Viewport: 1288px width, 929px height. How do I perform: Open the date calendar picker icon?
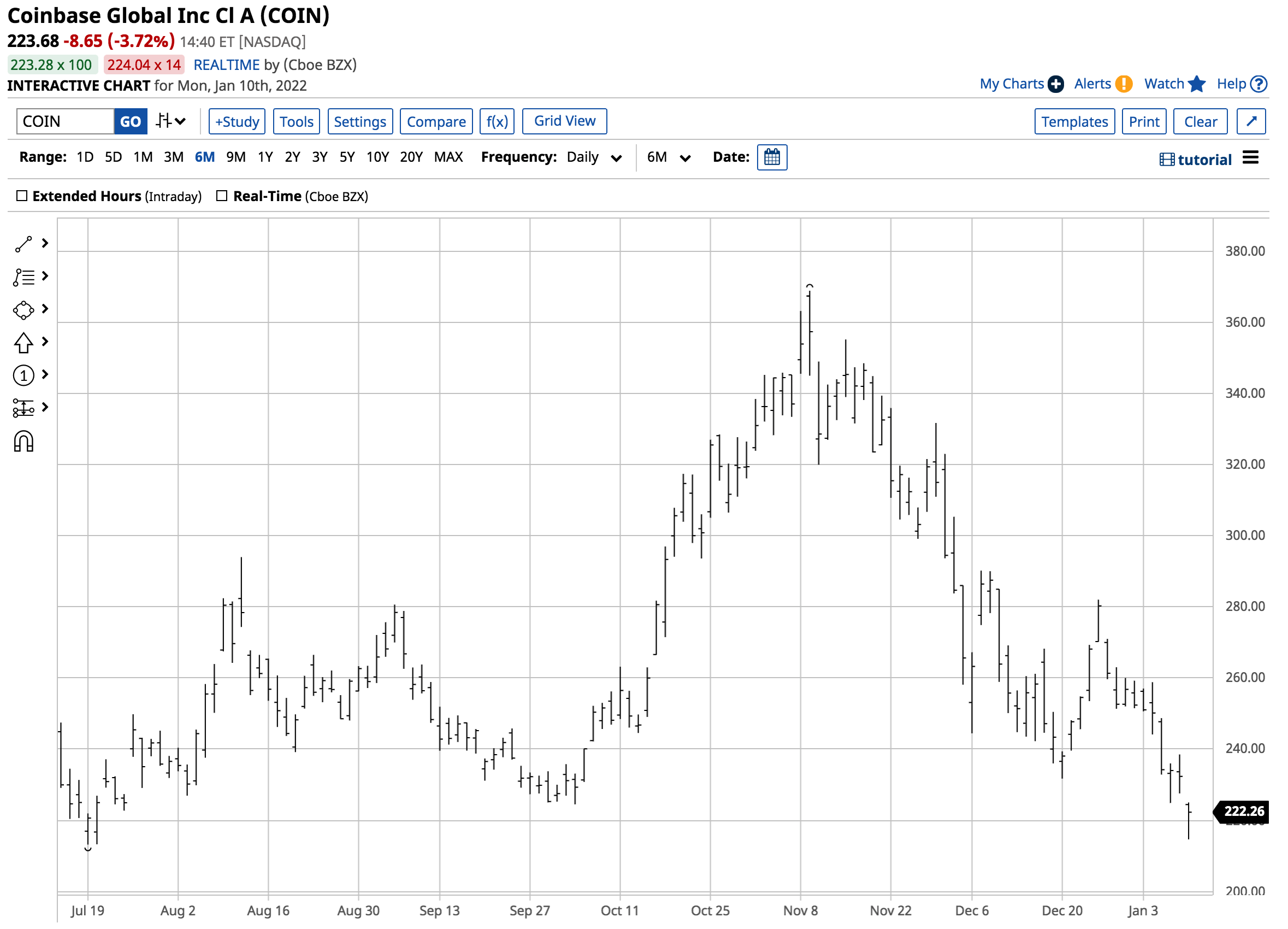(772, 157)
